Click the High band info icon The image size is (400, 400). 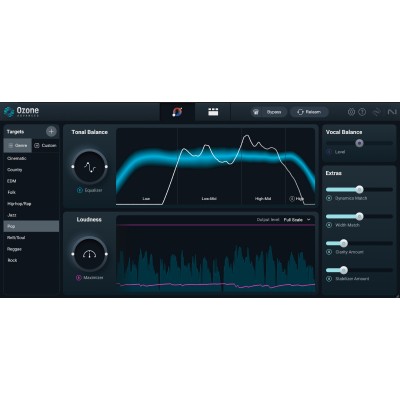[292, 199]
